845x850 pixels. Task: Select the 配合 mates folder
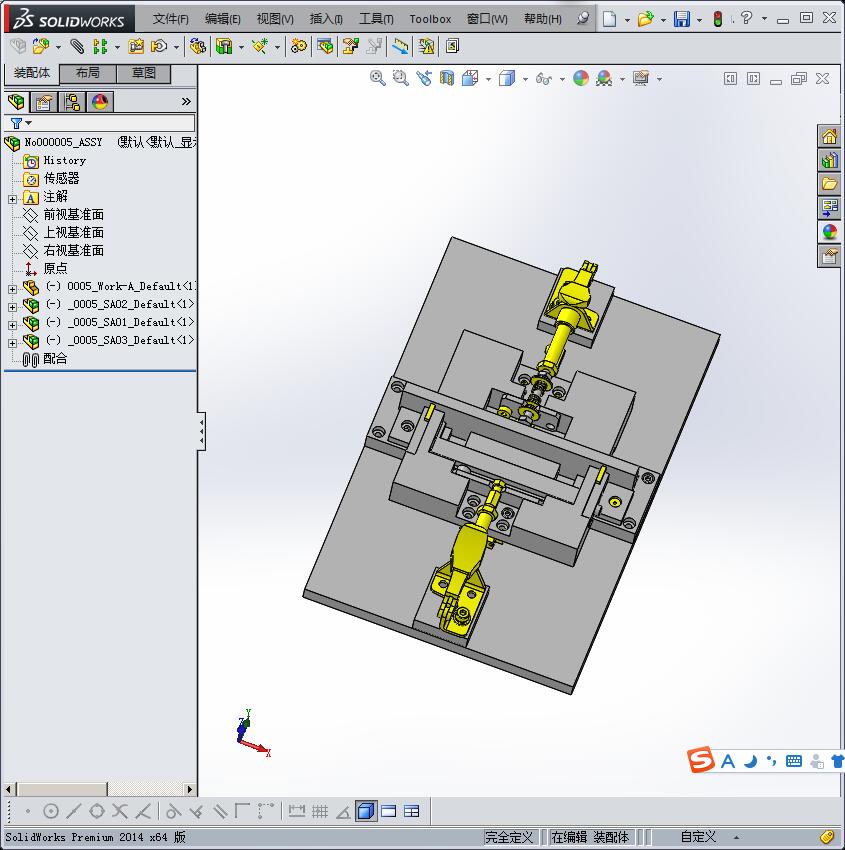tap(55, 358)
